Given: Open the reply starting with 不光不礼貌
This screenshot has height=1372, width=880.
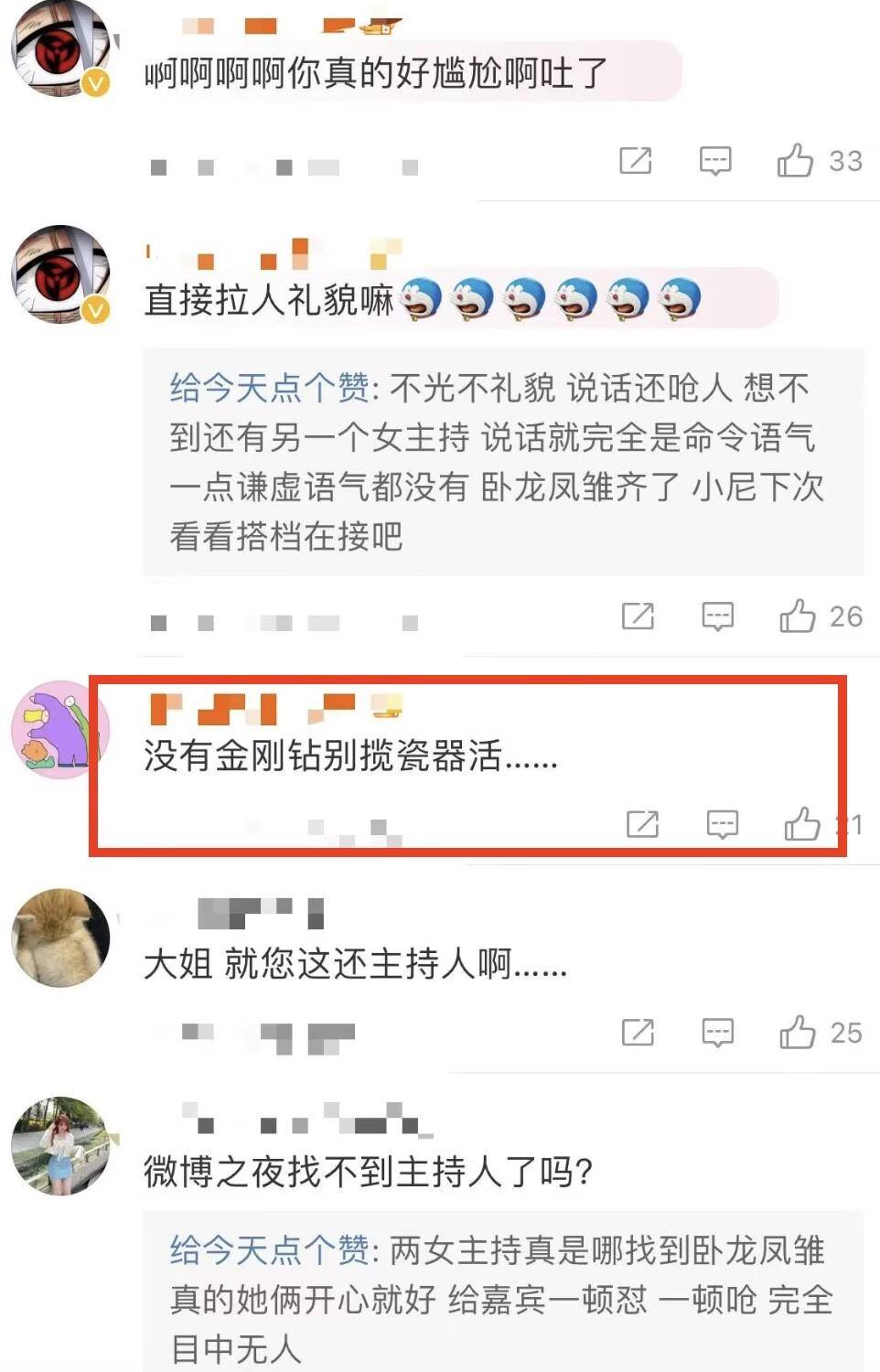Looking at the screenshot, I should point(503,462).
